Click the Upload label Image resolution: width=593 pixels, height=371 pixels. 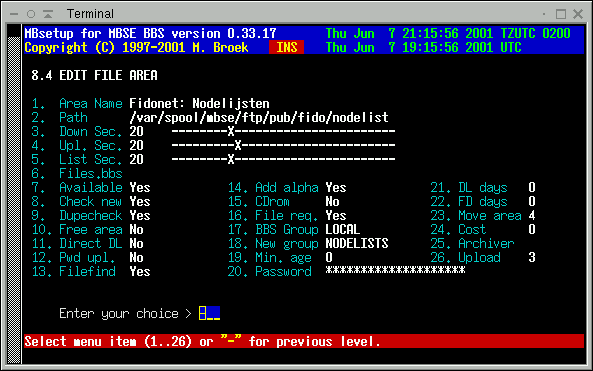pyautogui.click(x=479, y=257)
